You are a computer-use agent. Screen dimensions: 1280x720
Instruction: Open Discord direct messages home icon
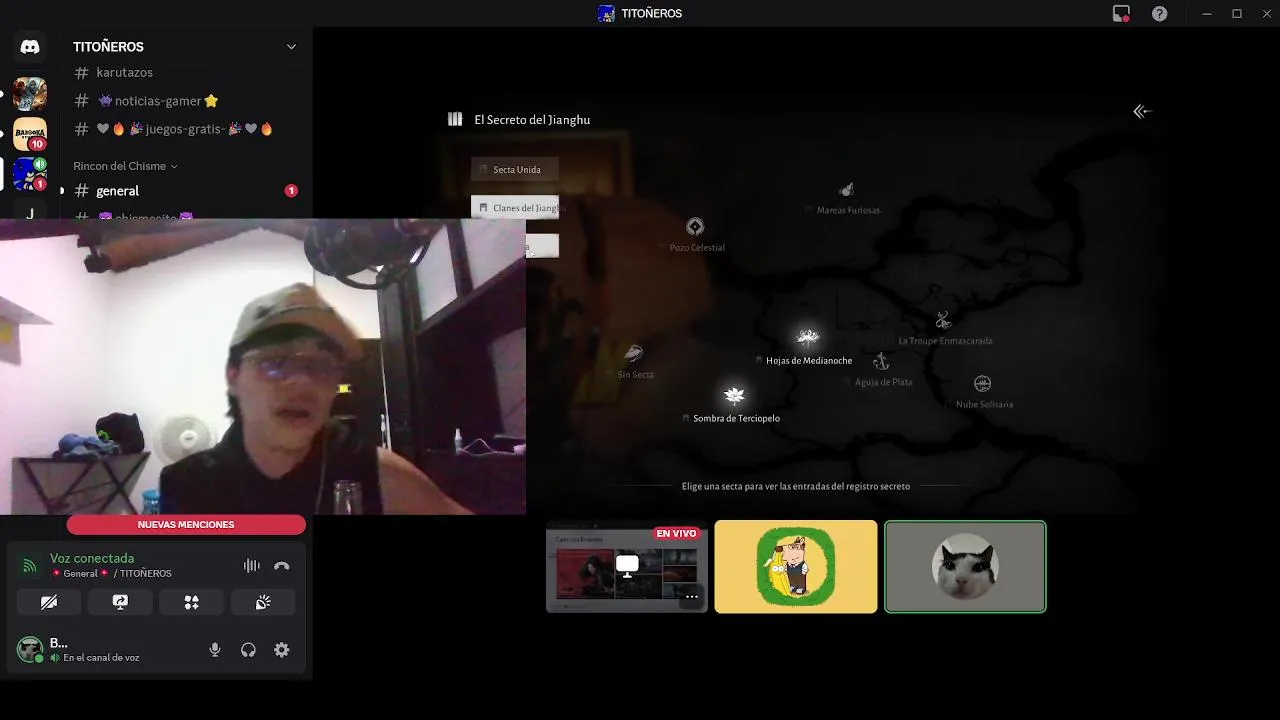pyautogui.click(x=29, y=47)
